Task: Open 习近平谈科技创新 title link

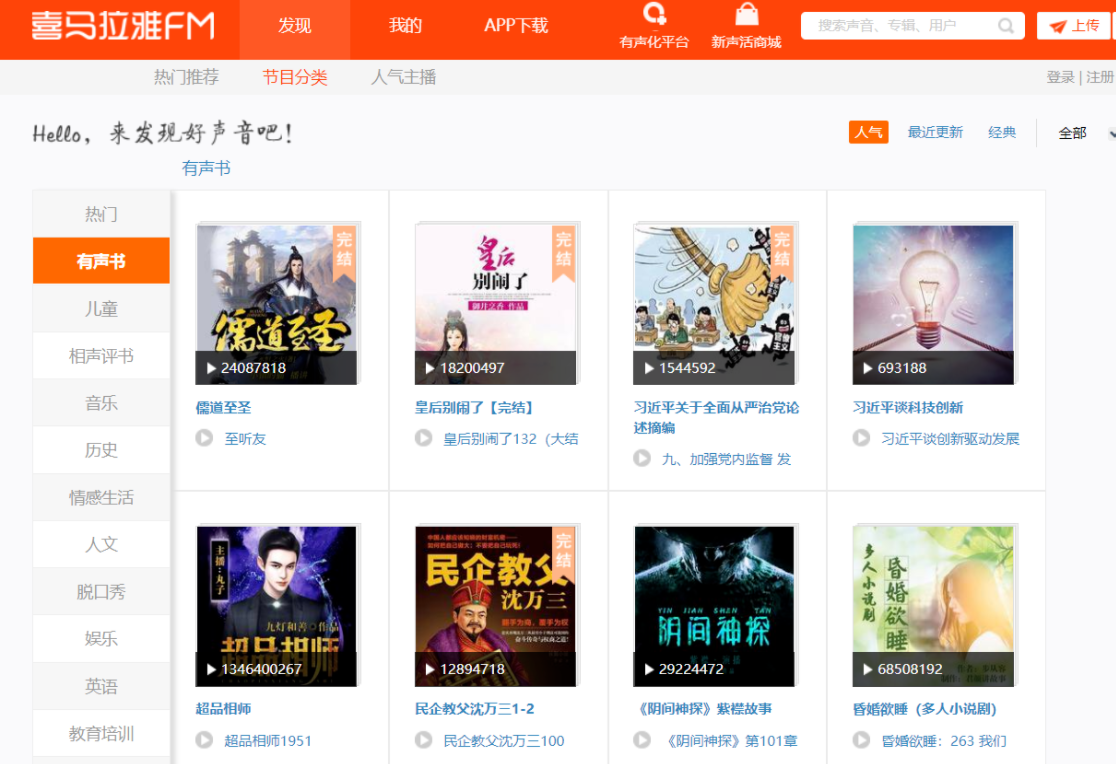Action: (907, 407)
